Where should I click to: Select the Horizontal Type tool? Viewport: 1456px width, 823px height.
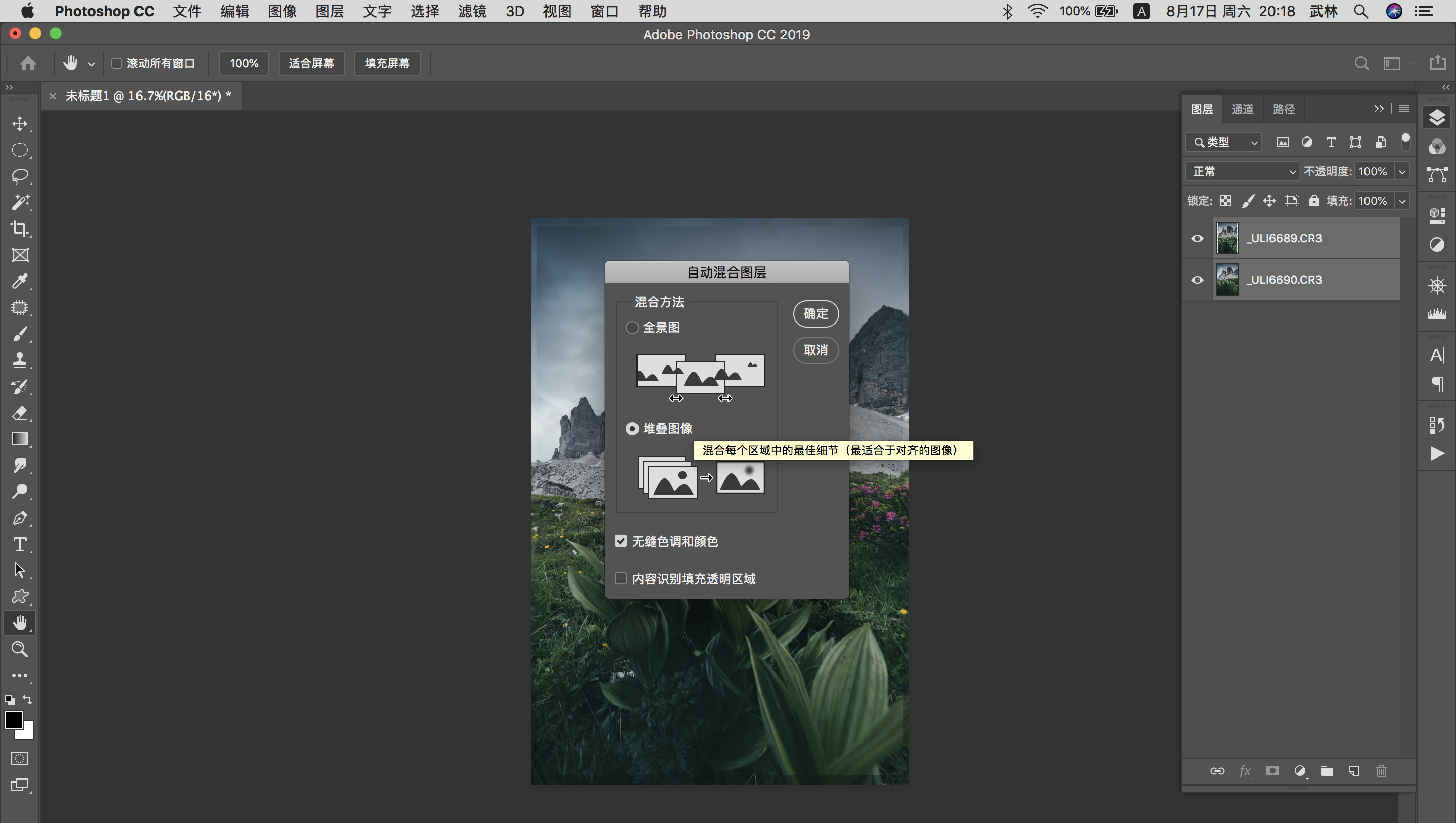[x=20, y=544]
